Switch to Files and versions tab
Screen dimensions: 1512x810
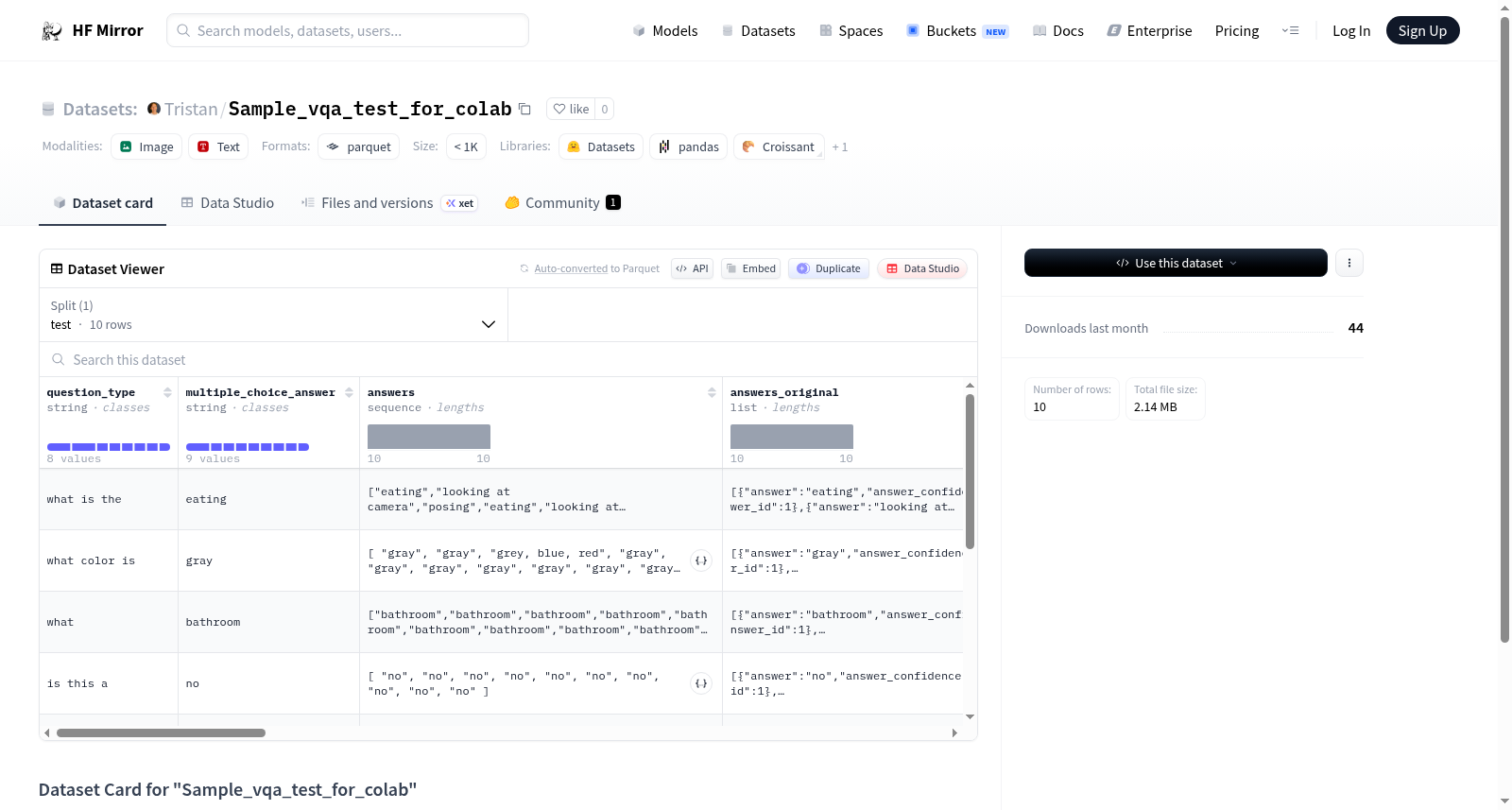389,203
